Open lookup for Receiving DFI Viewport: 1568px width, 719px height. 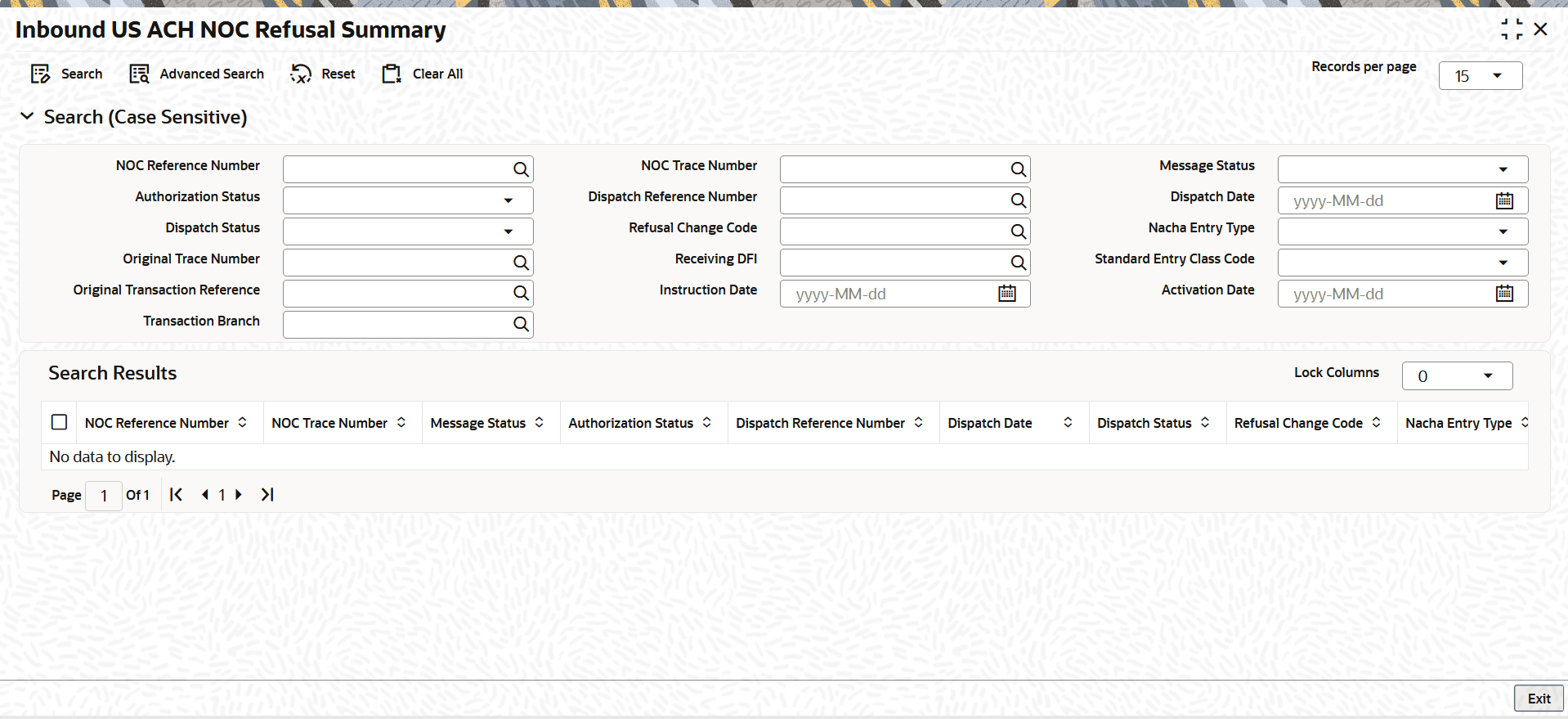click(x=1018, y=263)
